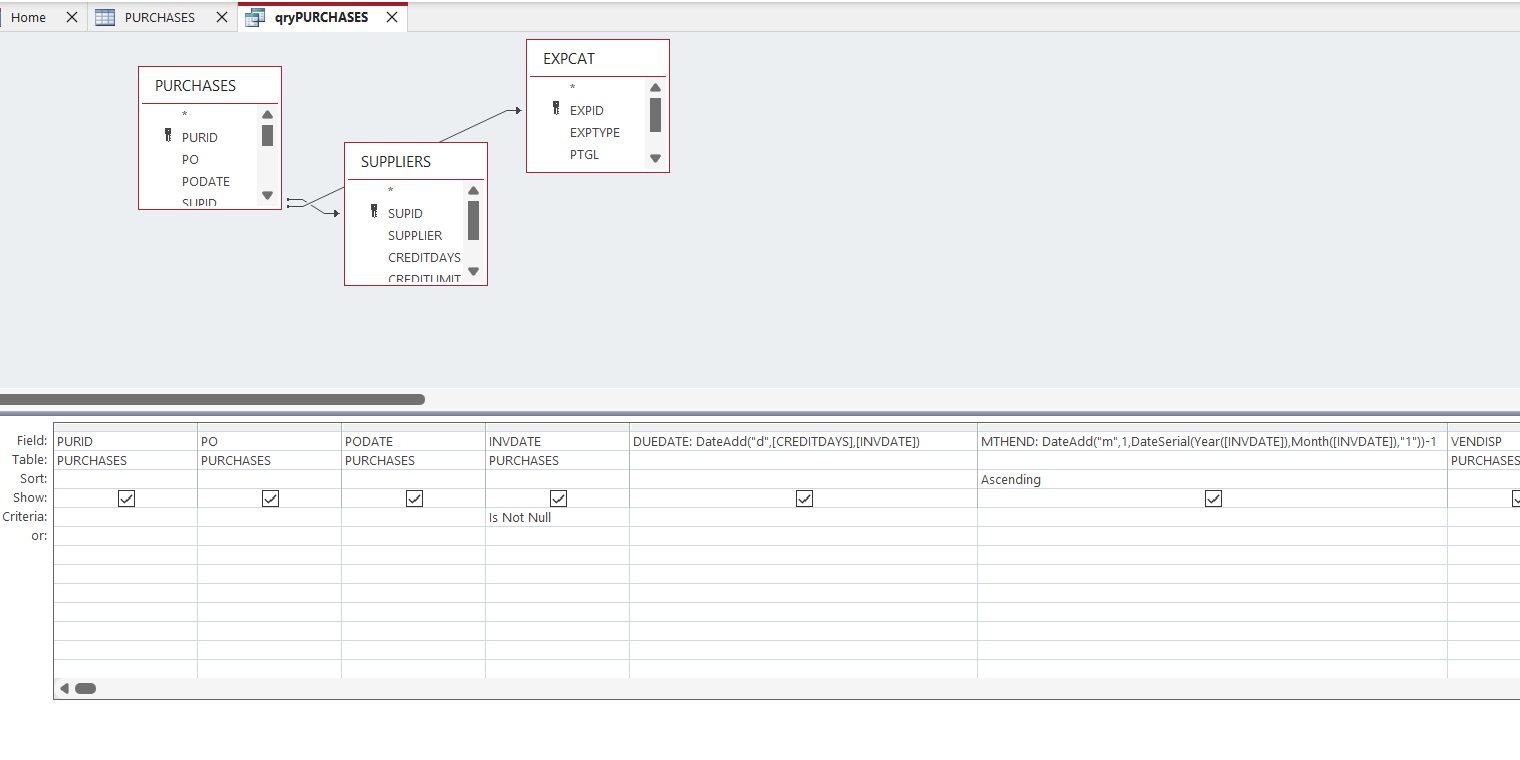Select the SUPPLIER field in the SUPPLIERS box
This screenshot has height=760, width=1520.
(x=415, y=235)
